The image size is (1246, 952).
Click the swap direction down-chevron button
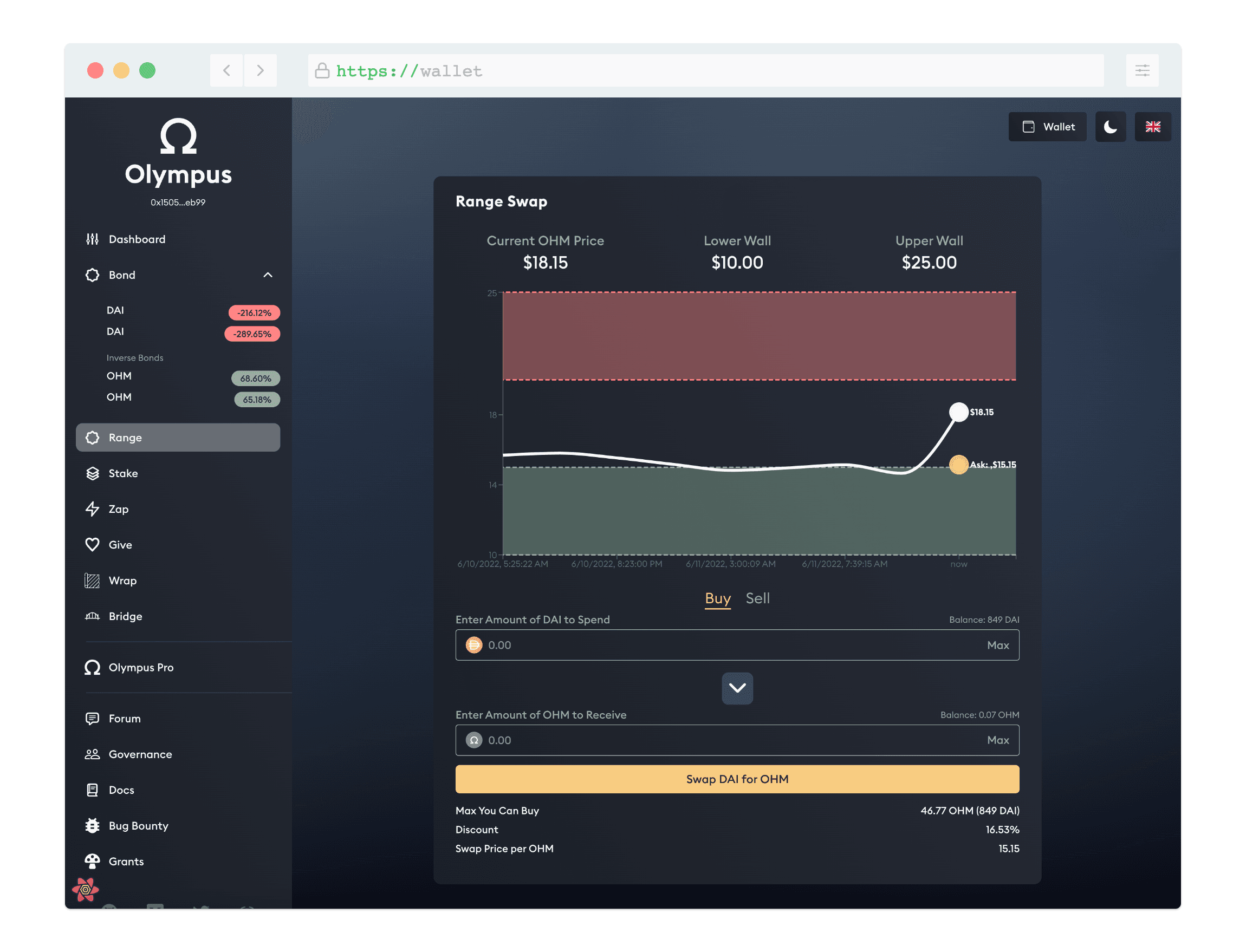[x=737, y=688]
